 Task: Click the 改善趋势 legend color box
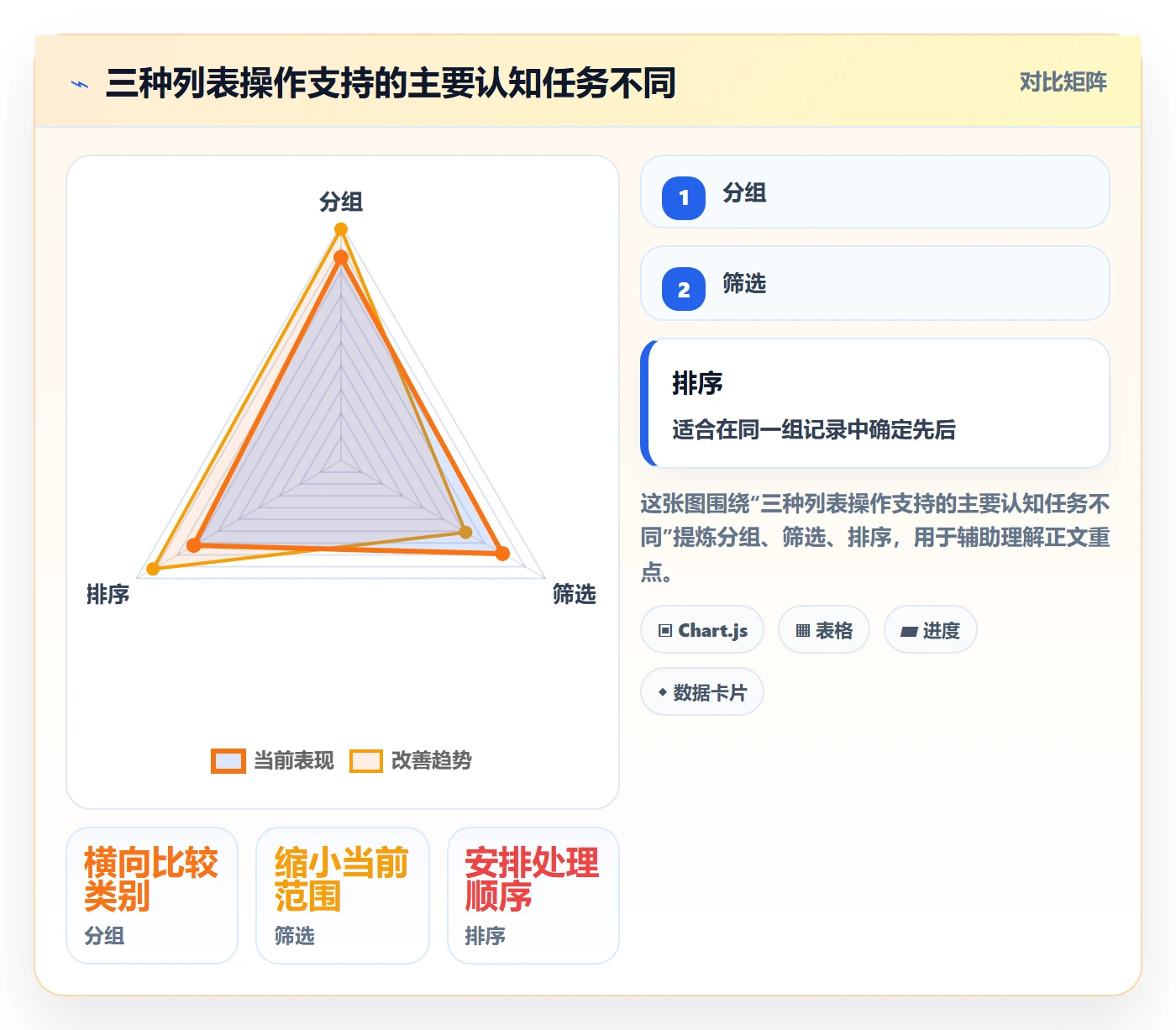coord(366,760)
